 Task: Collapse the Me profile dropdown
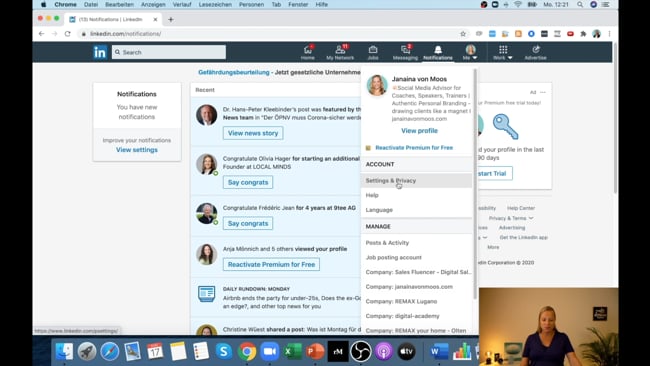click(470, 52)
